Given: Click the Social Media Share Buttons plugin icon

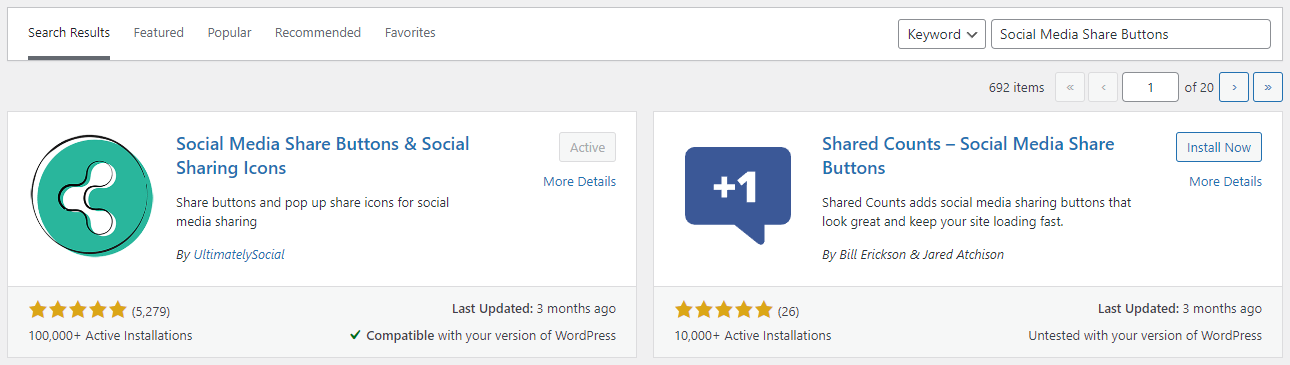Looking at the screenshot, I should point(92,196).
